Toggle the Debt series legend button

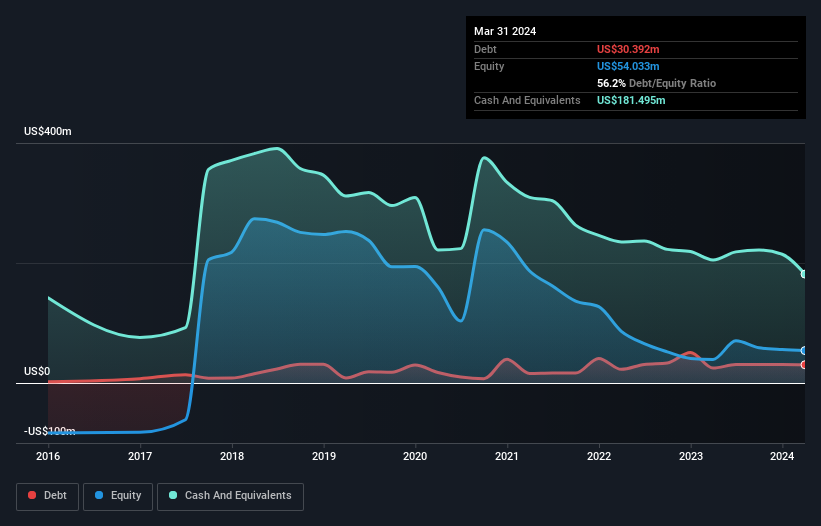tap(48, 496)
